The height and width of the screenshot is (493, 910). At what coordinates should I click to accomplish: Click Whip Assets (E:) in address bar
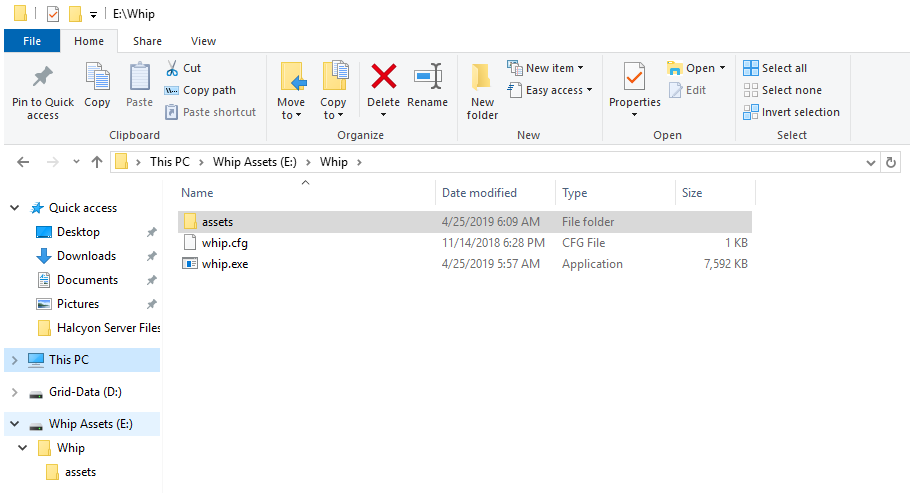point(255,162)
